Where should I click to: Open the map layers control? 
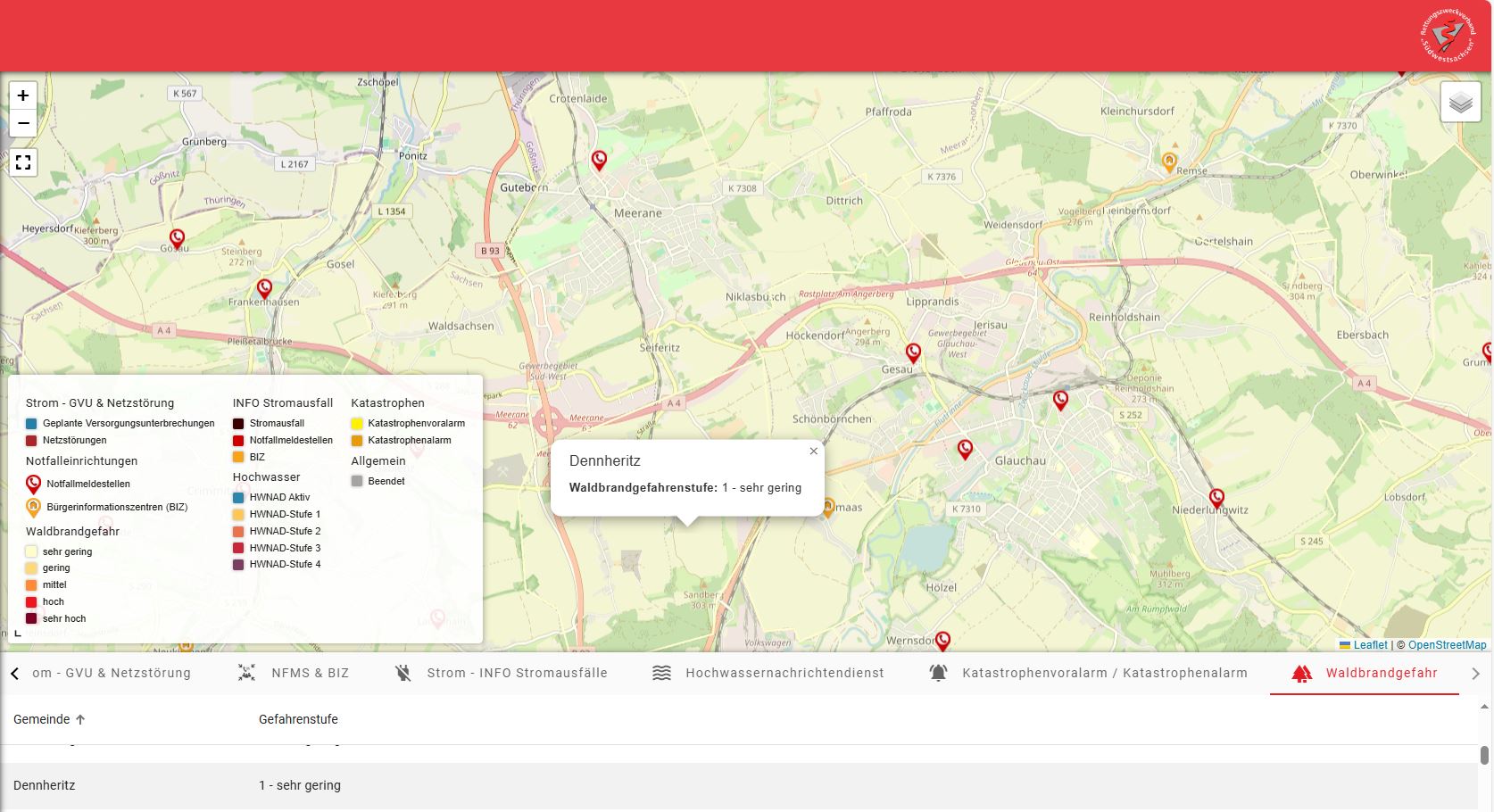tap(1460, 103)
